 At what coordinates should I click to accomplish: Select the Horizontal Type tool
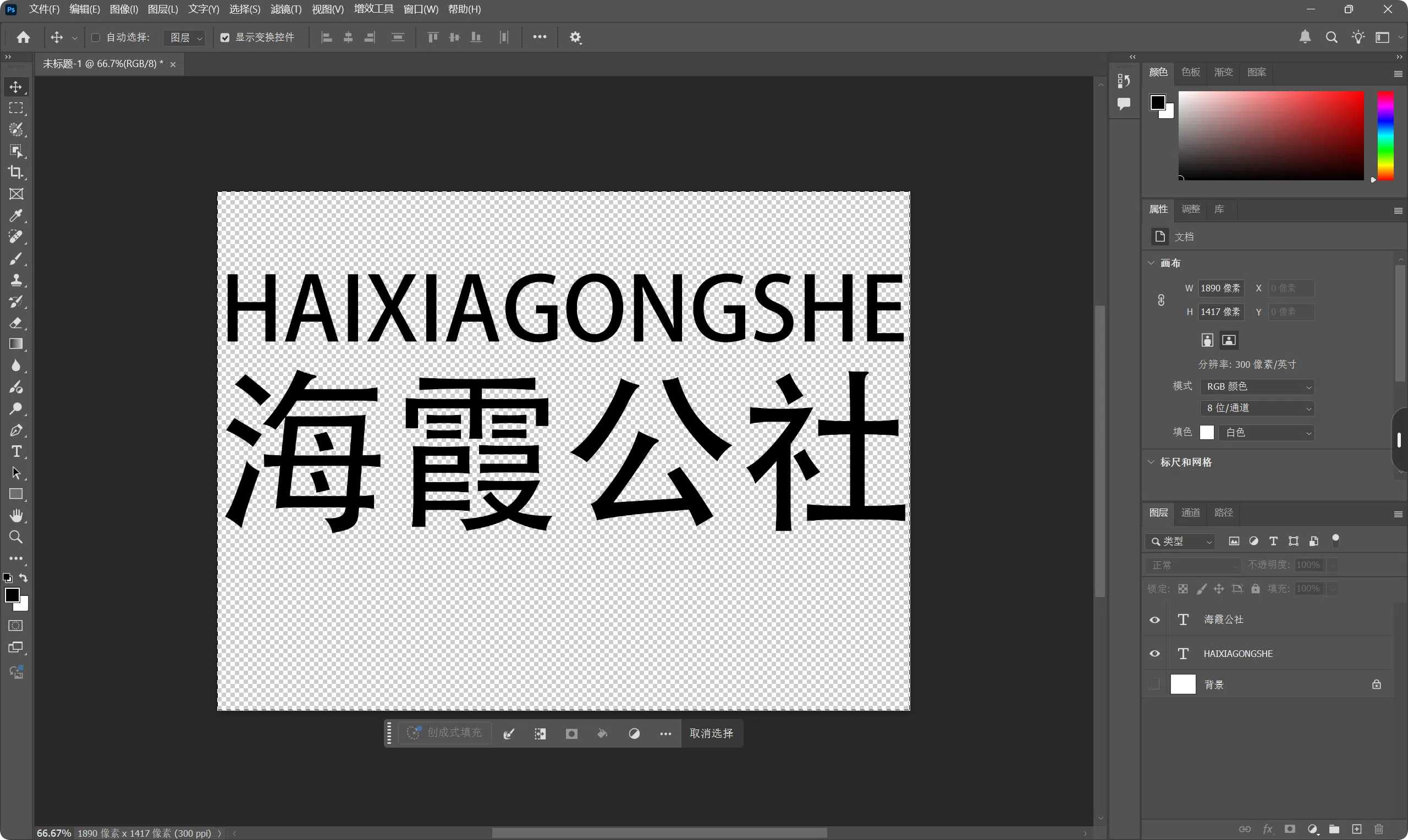[16, 452]
